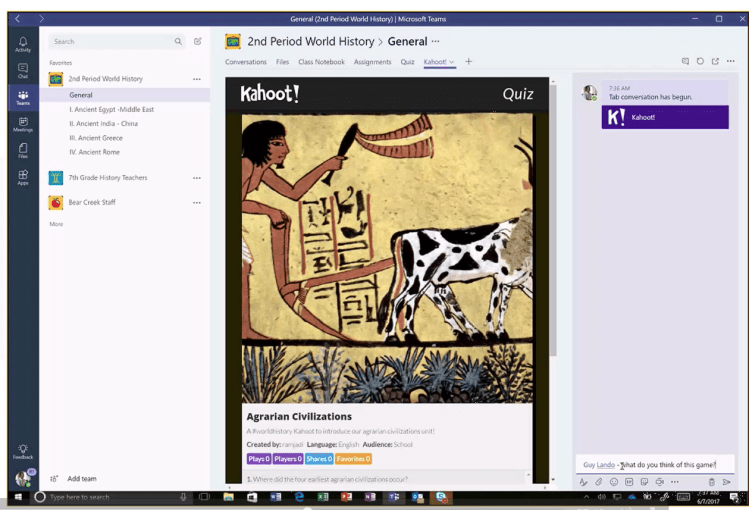
Task: Reload the Kahoot! tab
Action: coord(700,61)
